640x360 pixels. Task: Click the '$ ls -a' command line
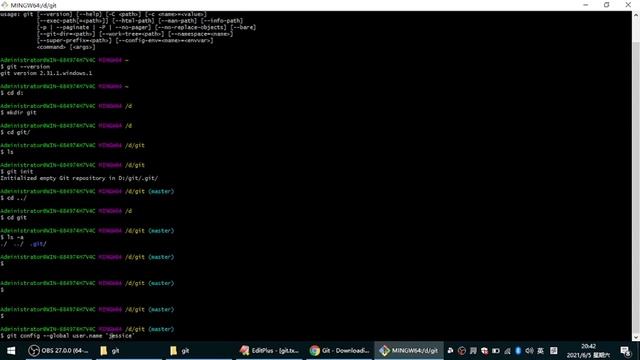[12, 237]
